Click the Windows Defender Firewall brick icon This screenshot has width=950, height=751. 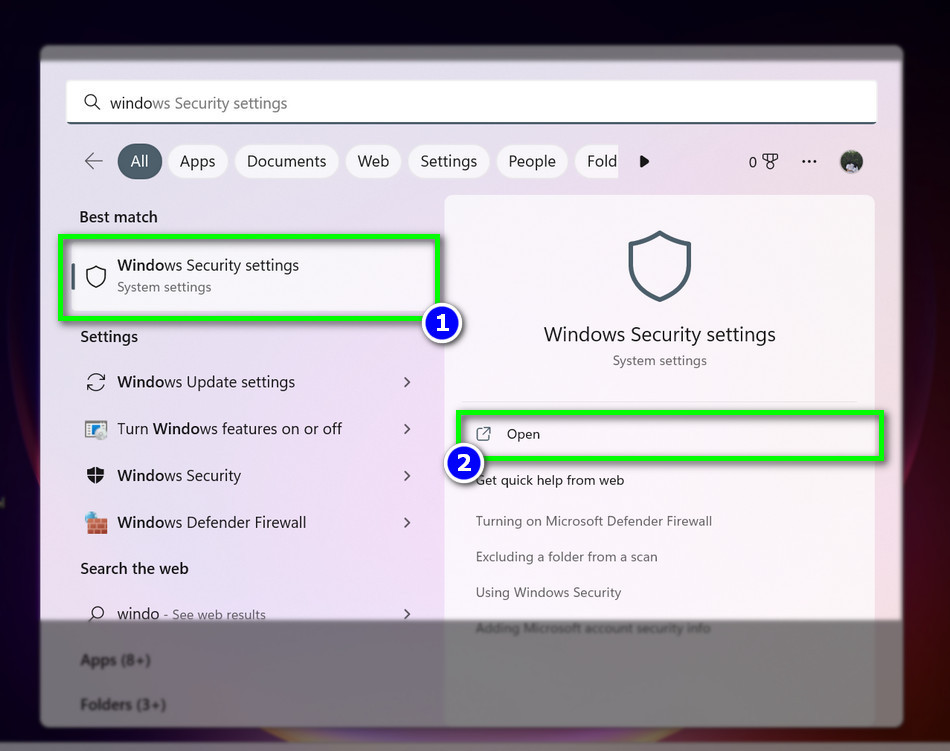[96, 522]
